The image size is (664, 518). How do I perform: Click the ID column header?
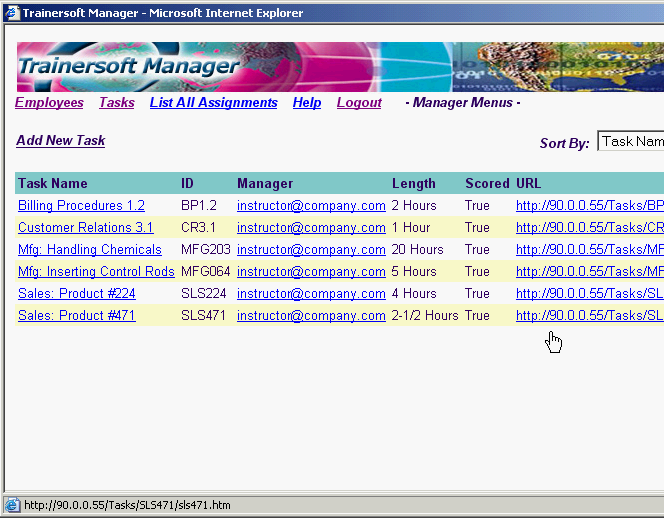[187, 183]
